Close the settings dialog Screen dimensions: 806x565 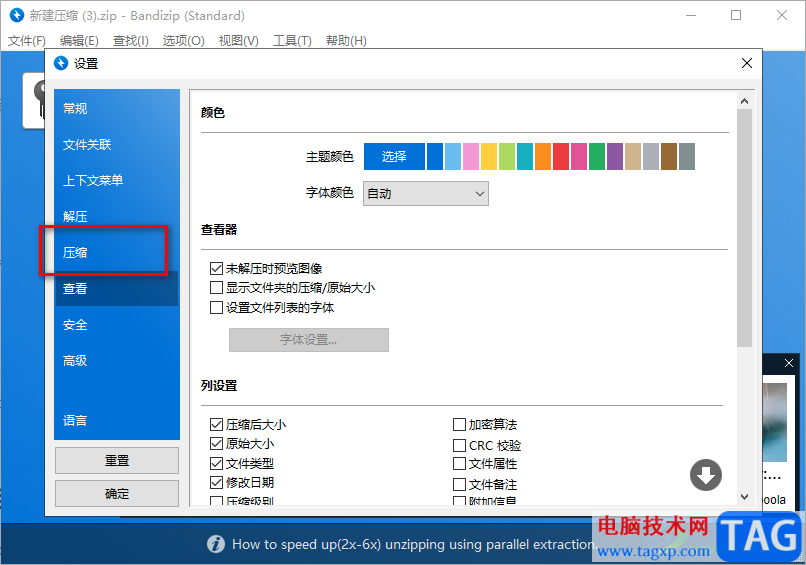click(747, 63)
